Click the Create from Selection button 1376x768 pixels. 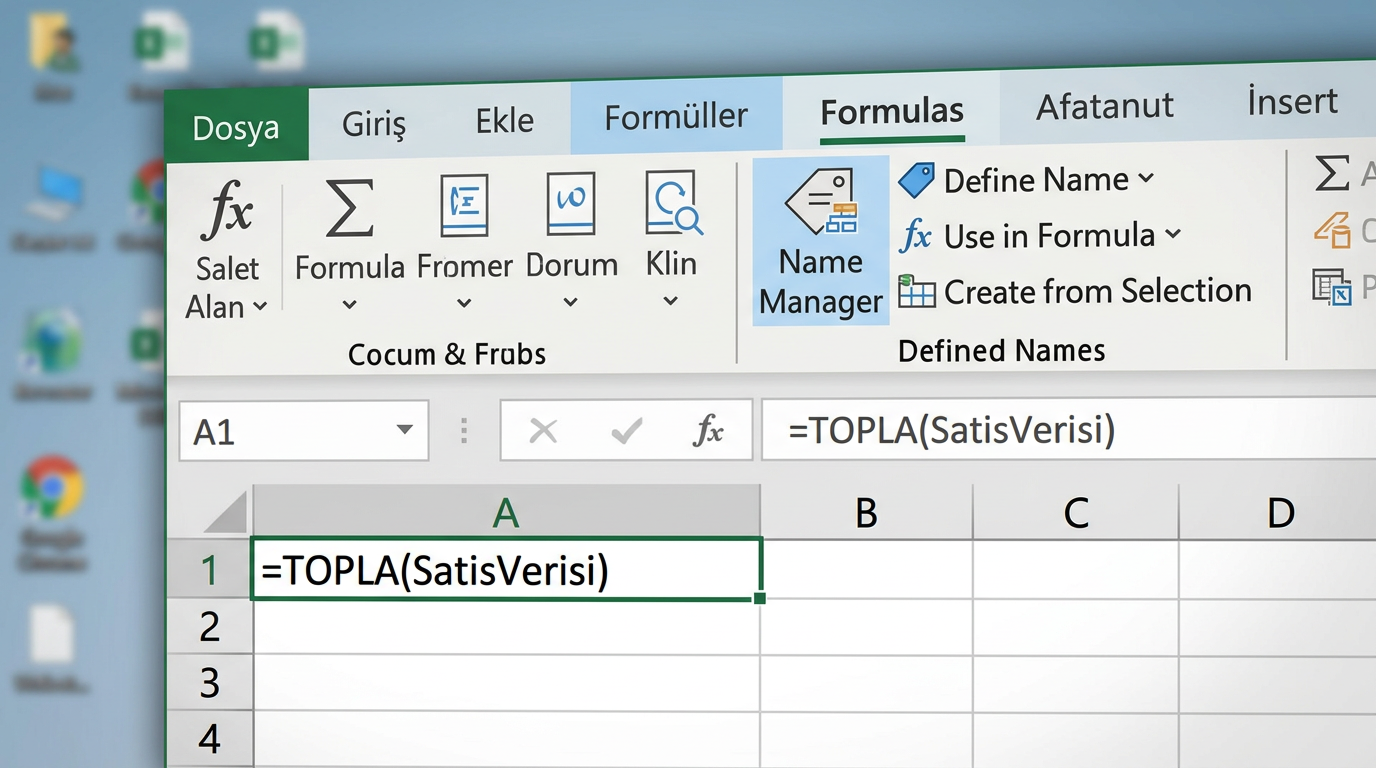point(1097,291)
